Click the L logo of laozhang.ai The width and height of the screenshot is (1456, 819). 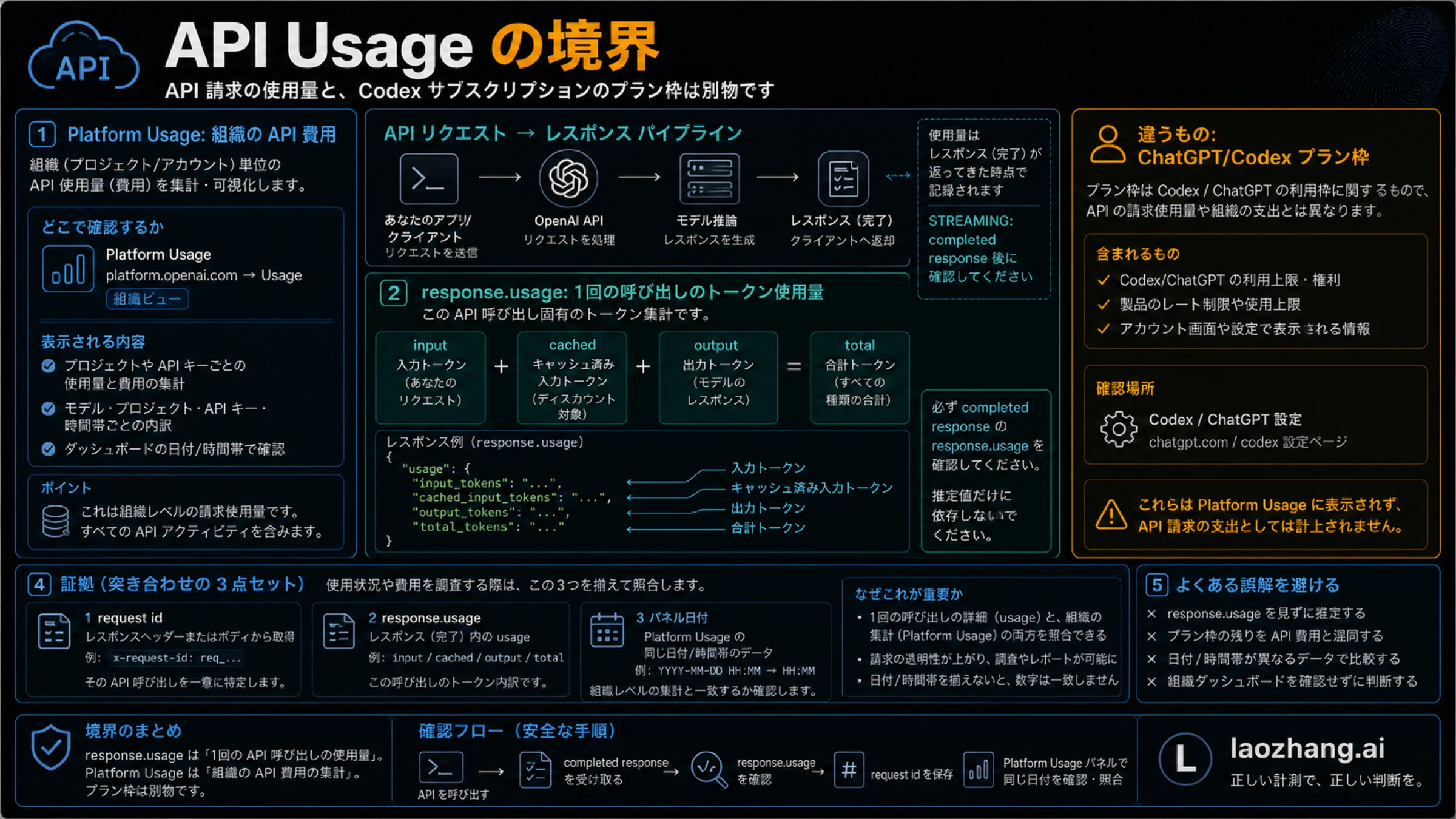pyautogui.click(x=1185, y=759)
